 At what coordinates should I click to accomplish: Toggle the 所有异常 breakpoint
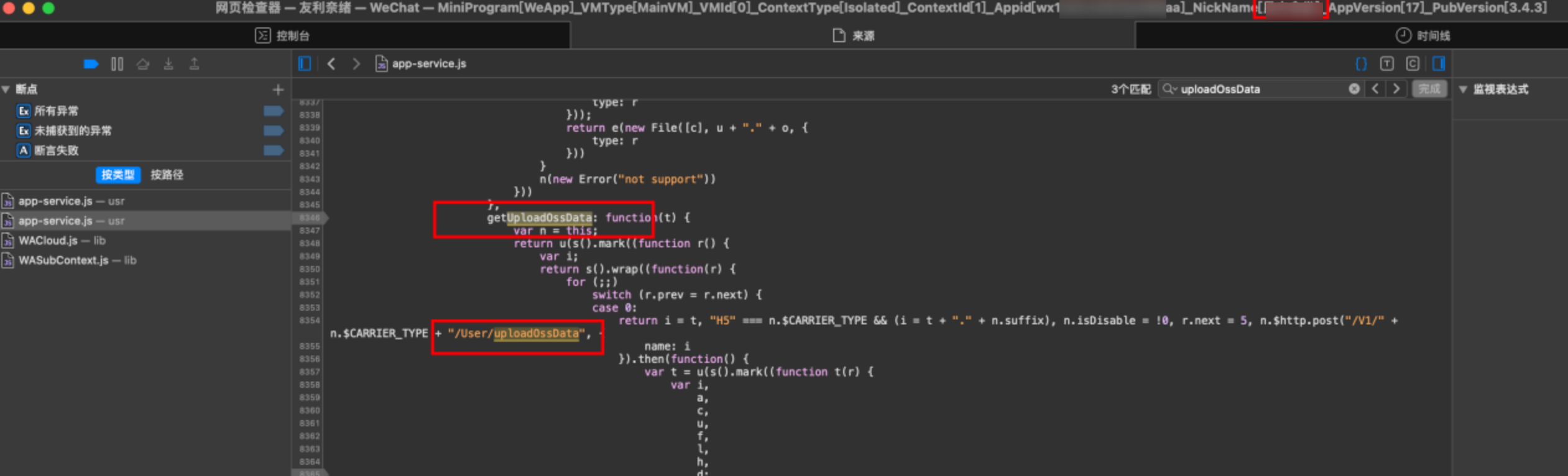click(x=273, y=111)
